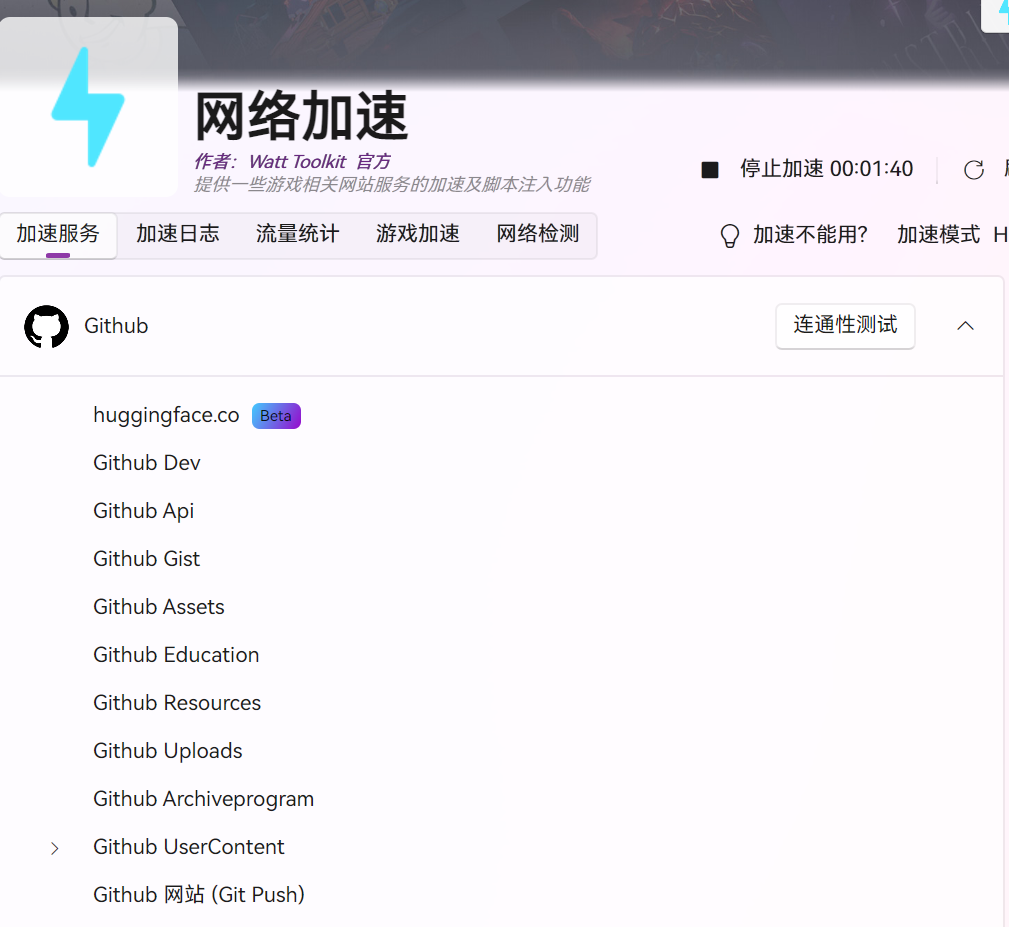Select the Github Api entry
Image resolution: width=1009 pixels, height=927 pixels.
pyautogui.click(x=143, y=511)
